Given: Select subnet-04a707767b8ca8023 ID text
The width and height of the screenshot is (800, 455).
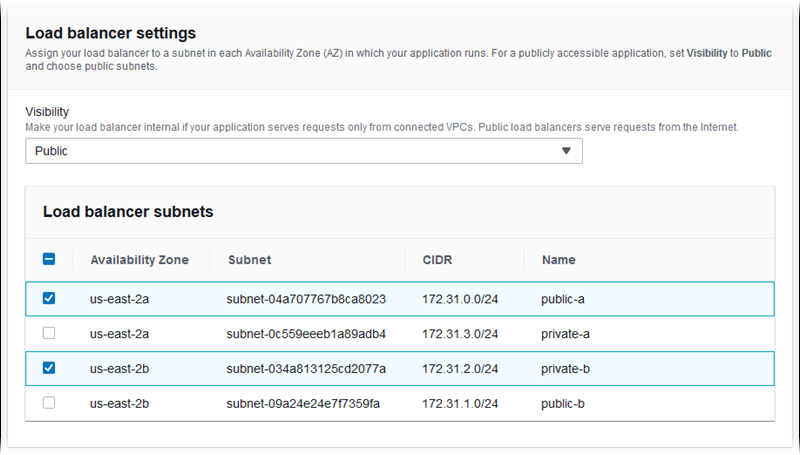Looking at the screenshot, I should [x=306, y=299].
